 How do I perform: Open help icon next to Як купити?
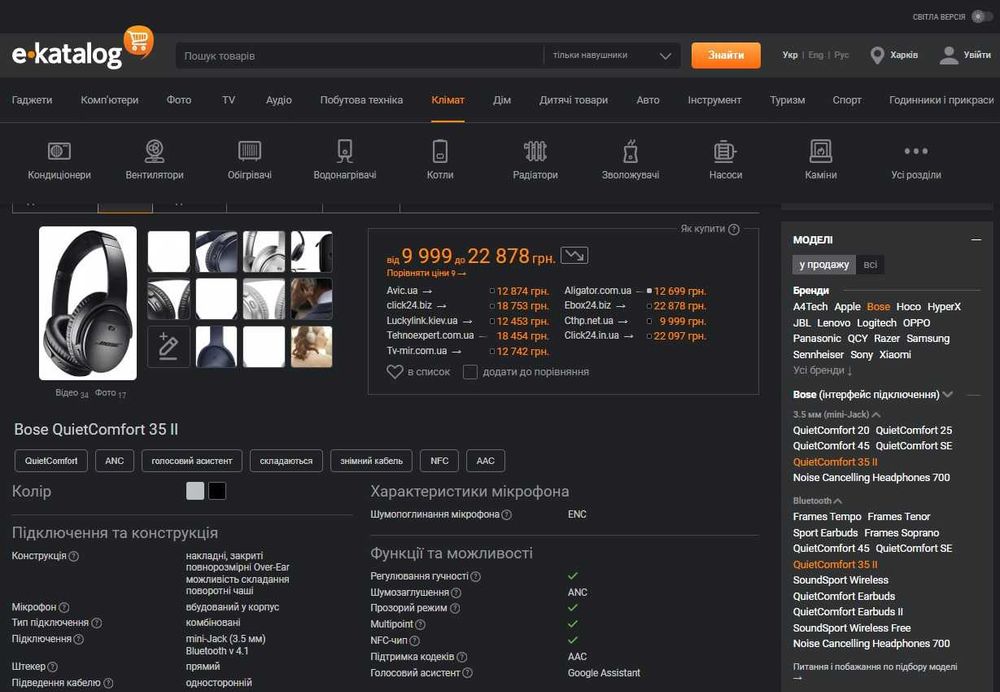(x=734, y=229)
